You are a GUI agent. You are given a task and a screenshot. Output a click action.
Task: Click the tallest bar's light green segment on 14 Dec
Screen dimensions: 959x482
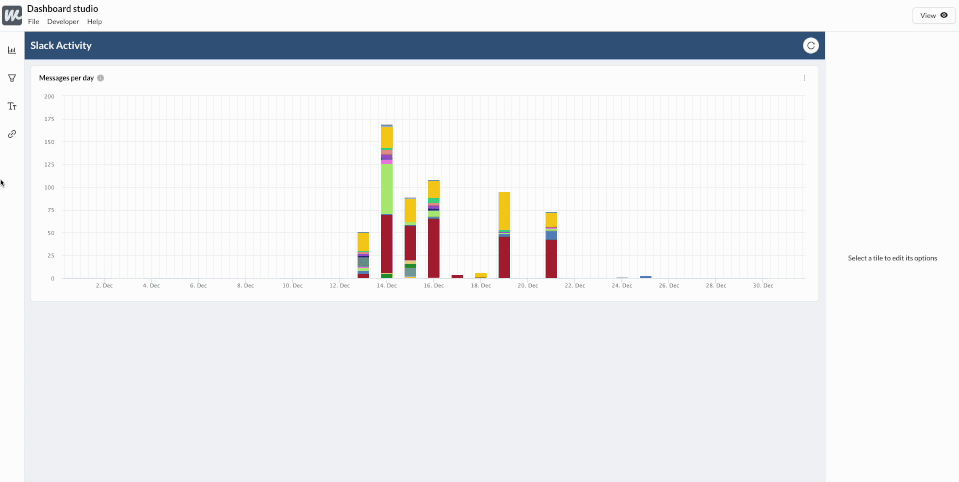[387, 189]
